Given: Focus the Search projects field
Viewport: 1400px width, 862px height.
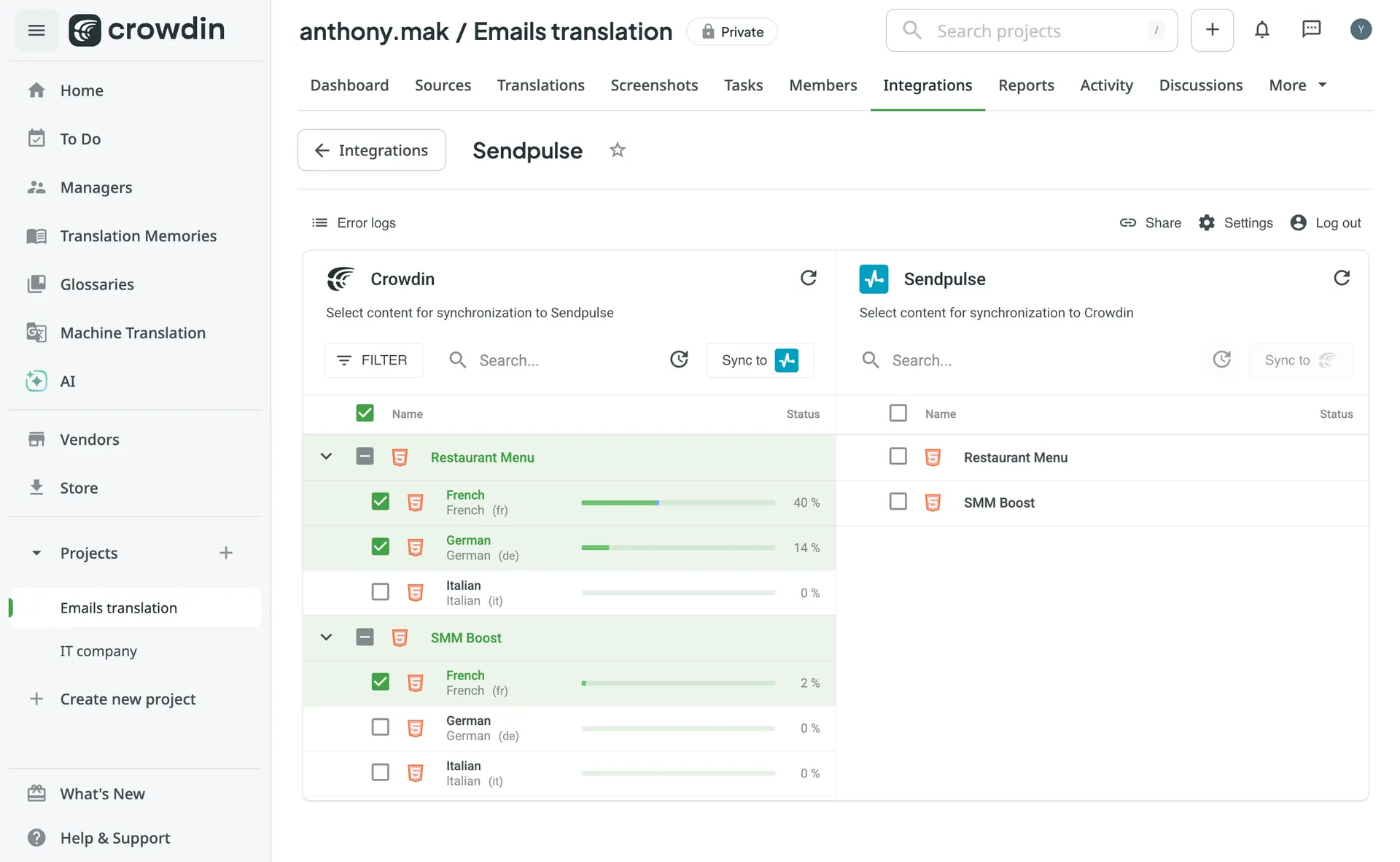Looking at the screenshot, I should coord(1031,31).
